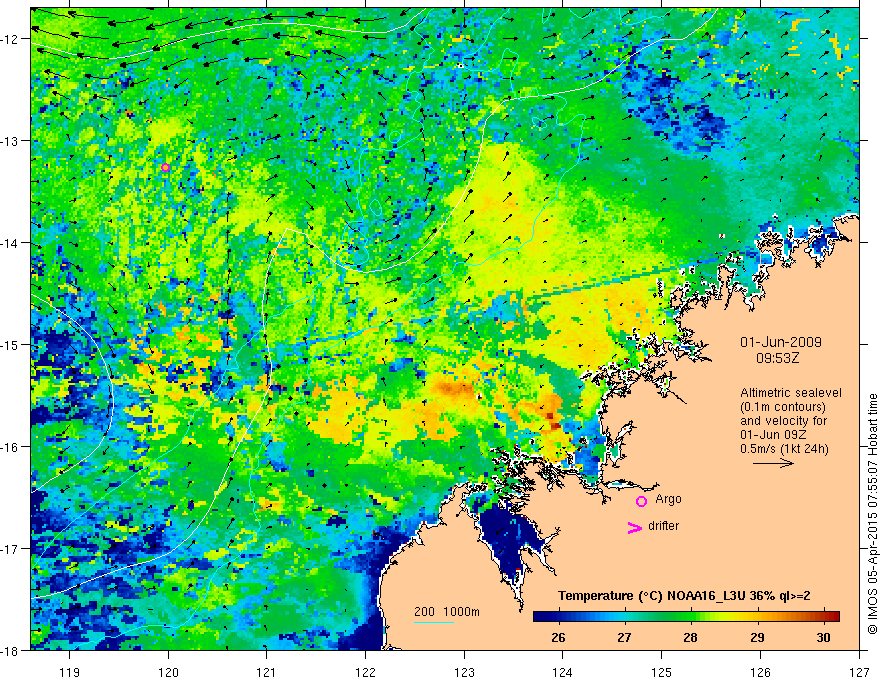Click the latitude axis label '-12'
Image resolution: width=880 pixels, height=680 pixels.
10,39
